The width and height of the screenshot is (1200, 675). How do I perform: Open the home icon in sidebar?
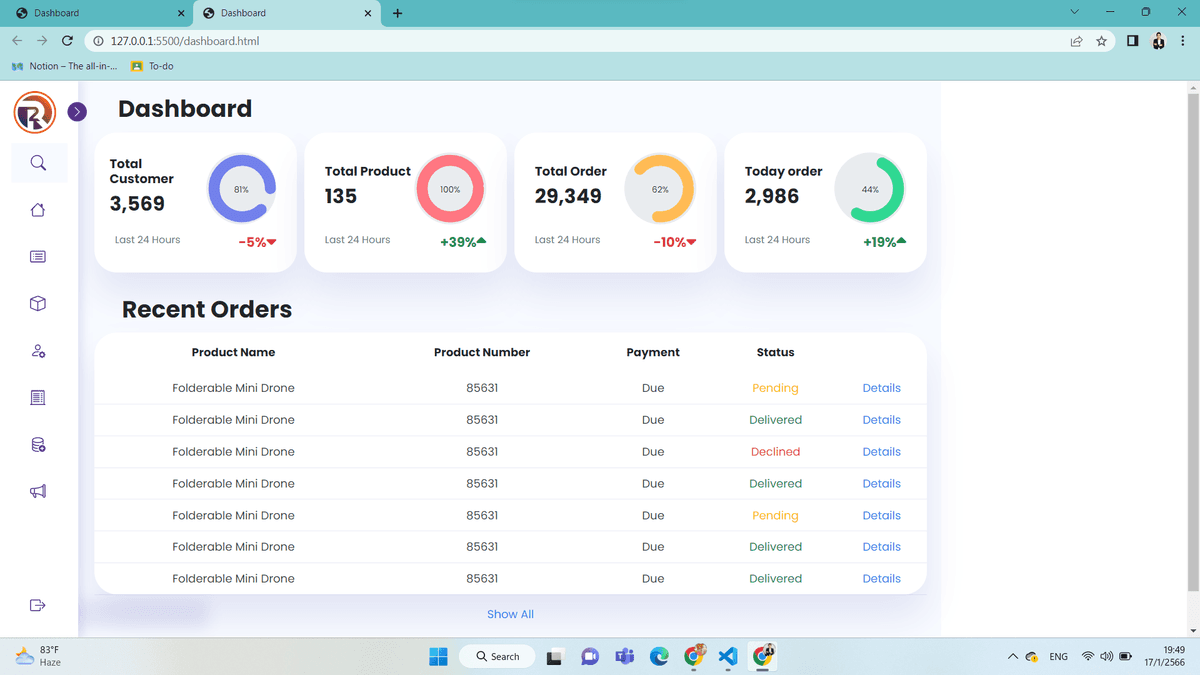tap(38, 210)
